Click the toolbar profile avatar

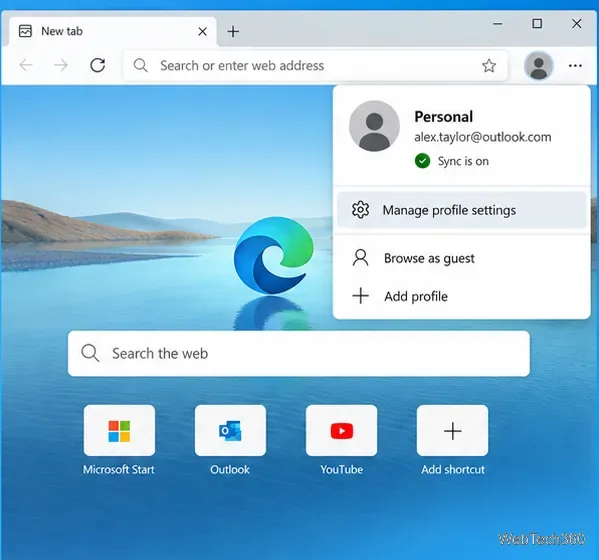point(539,66)
